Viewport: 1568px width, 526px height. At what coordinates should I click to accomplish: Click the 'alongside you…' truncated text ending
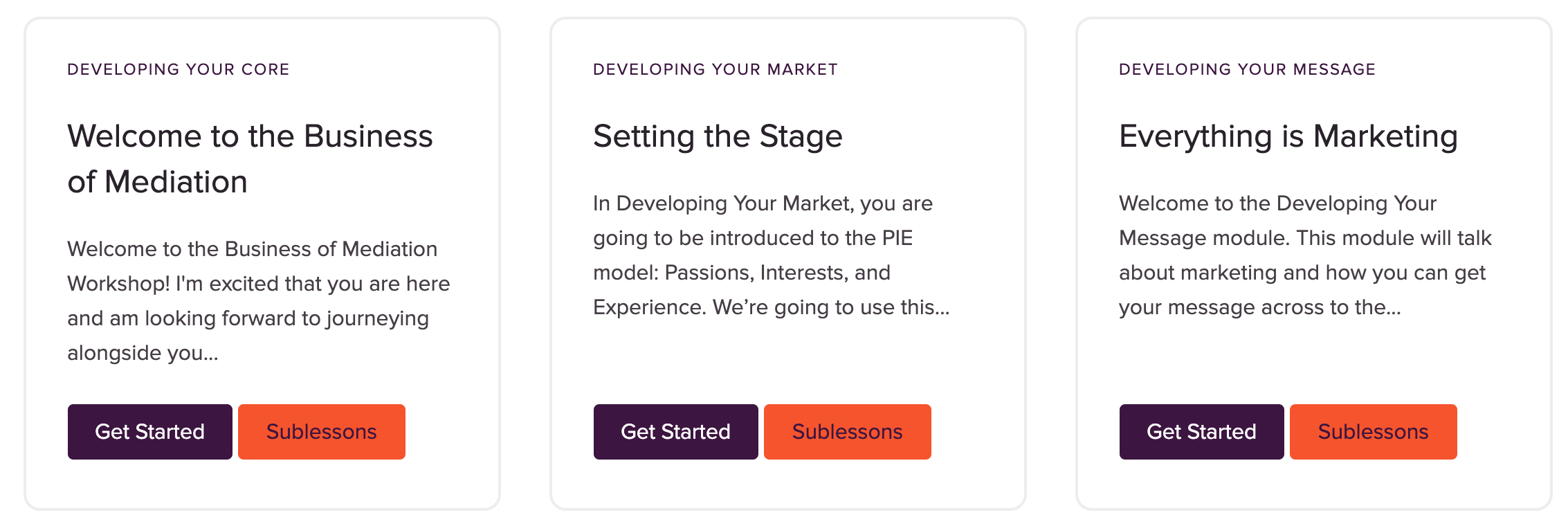click(x=143, y=353)
